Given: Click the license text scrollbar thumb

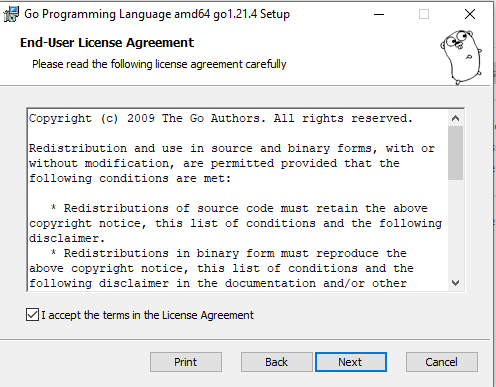Looking at the screenshot, I should point(455,153).
